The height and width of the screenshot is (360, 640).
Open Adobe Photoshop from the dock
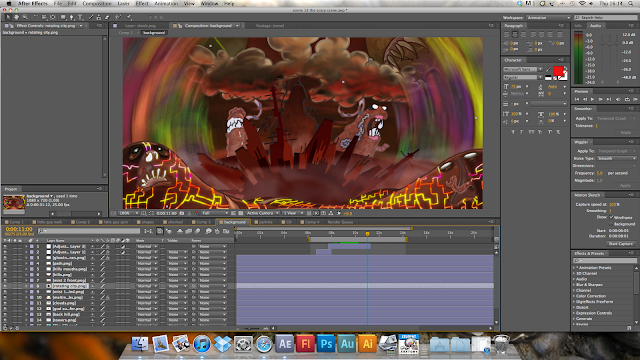click(x=326, y=344)
